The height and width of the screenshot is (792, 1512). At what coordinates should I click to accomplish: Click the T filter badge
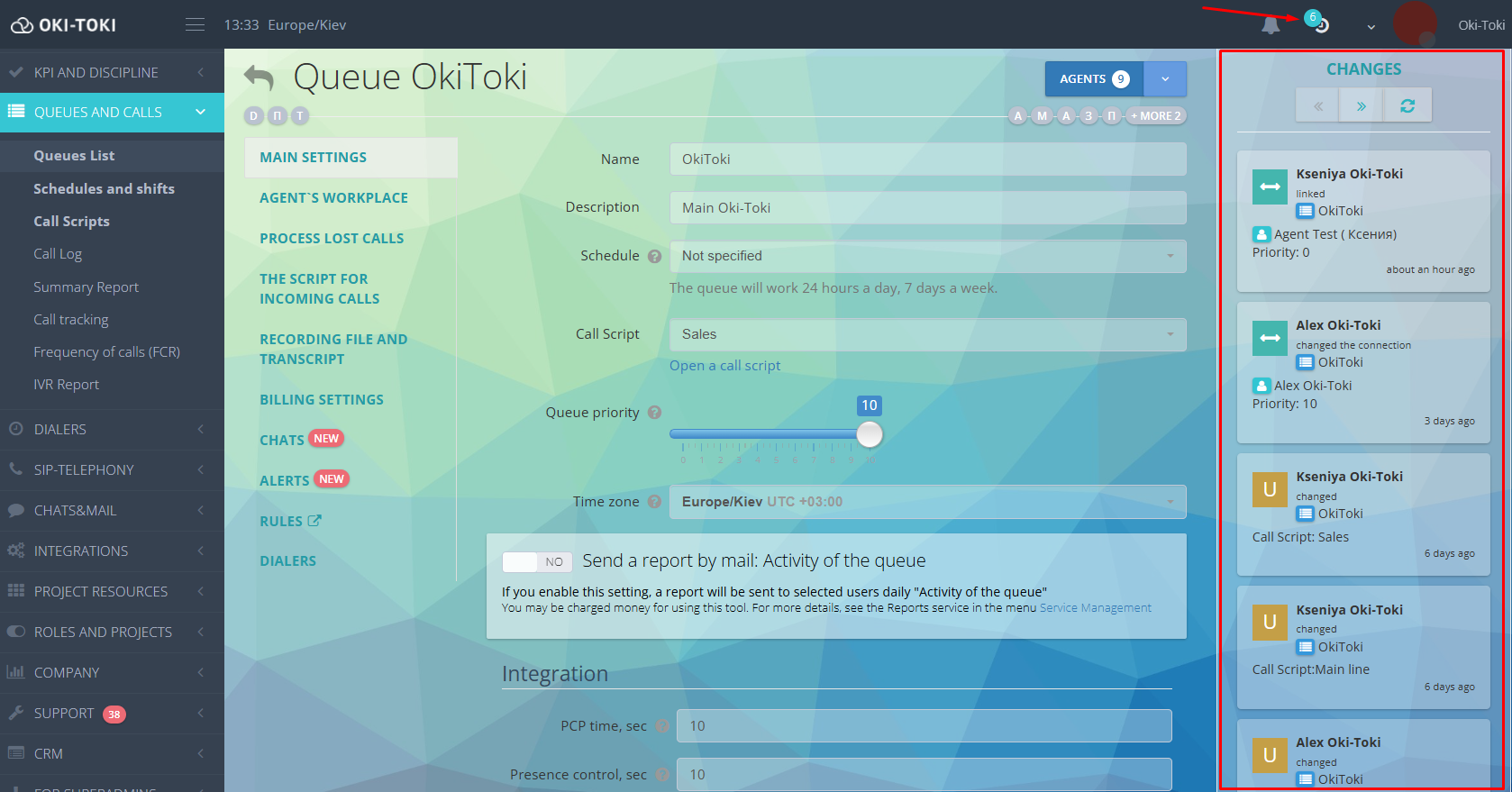300,115
